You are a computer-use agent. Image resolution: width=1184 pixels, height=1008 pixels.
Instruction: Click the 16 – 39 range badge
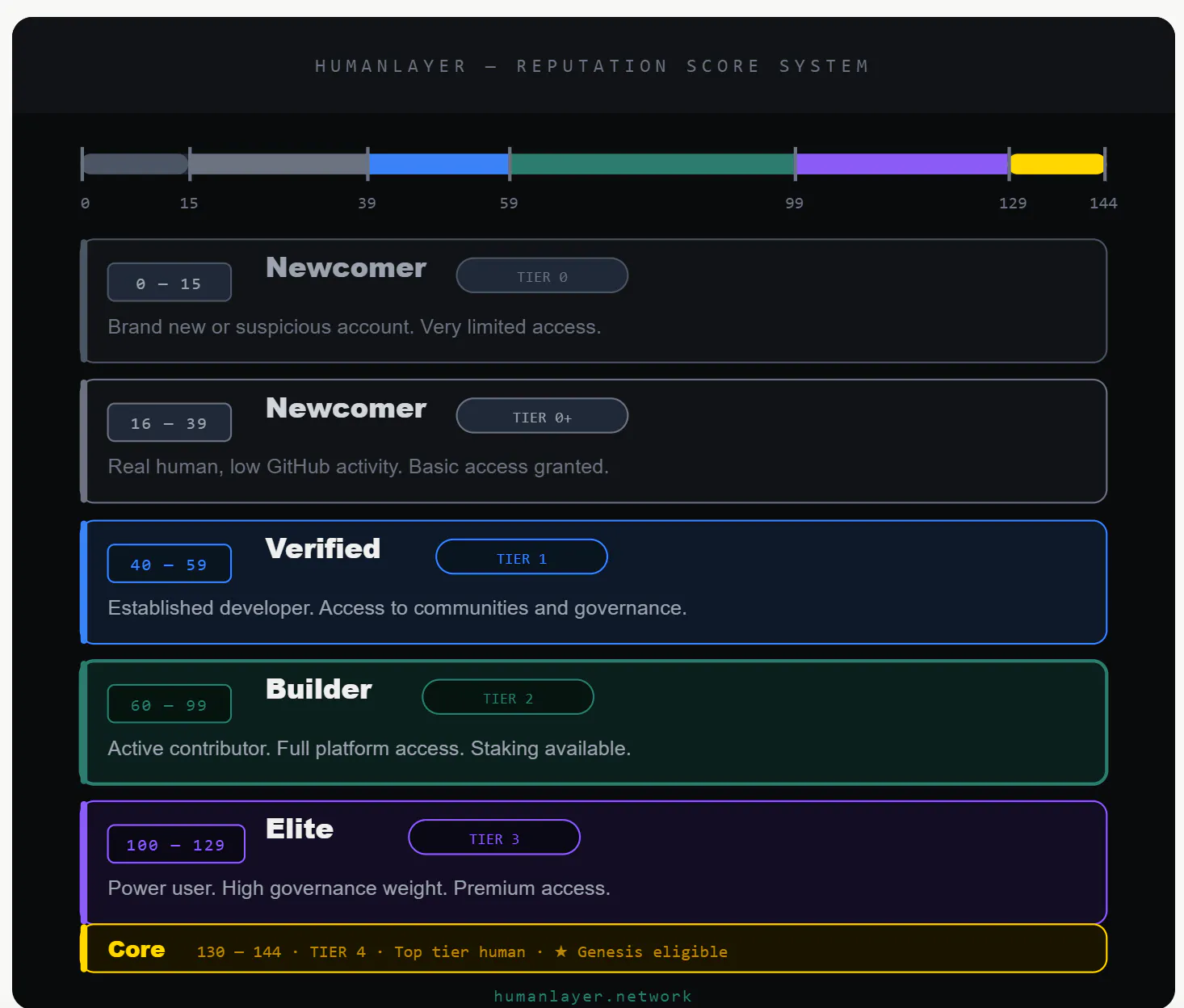[170, 422]
